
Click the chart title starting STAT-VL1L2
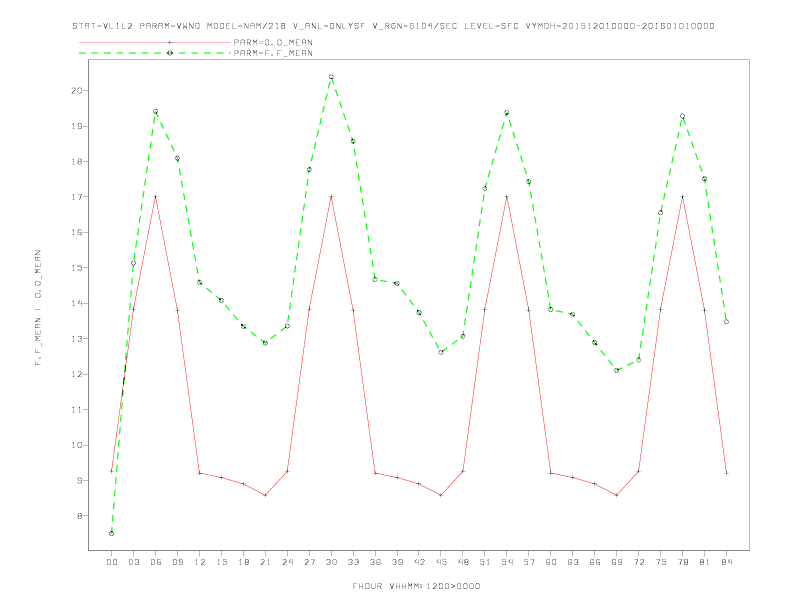coord(393,26)
